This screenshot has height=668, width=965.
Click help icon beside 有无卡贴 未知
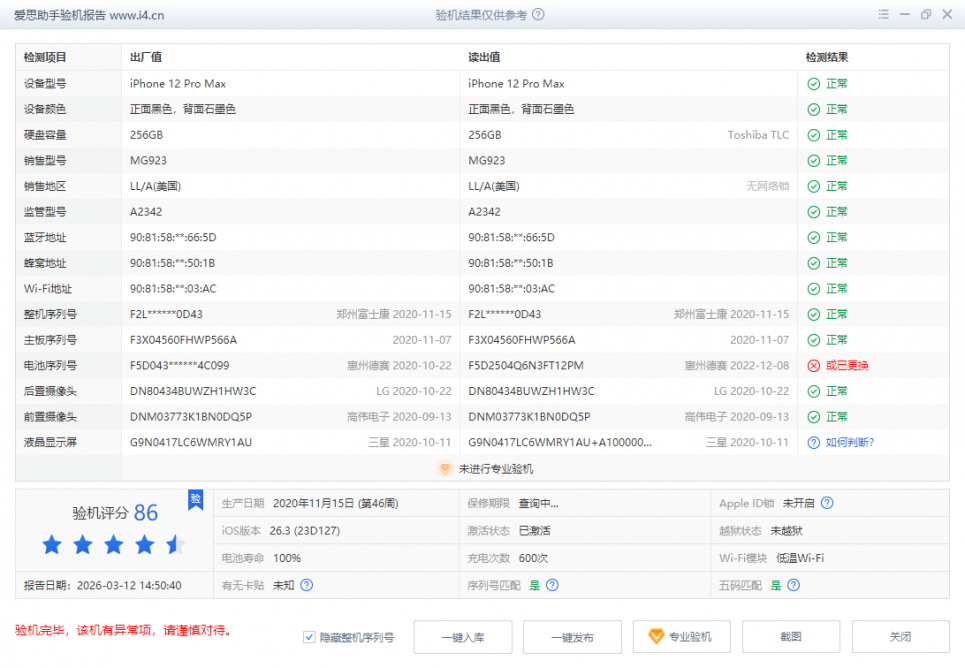click(x=307, y=585)
